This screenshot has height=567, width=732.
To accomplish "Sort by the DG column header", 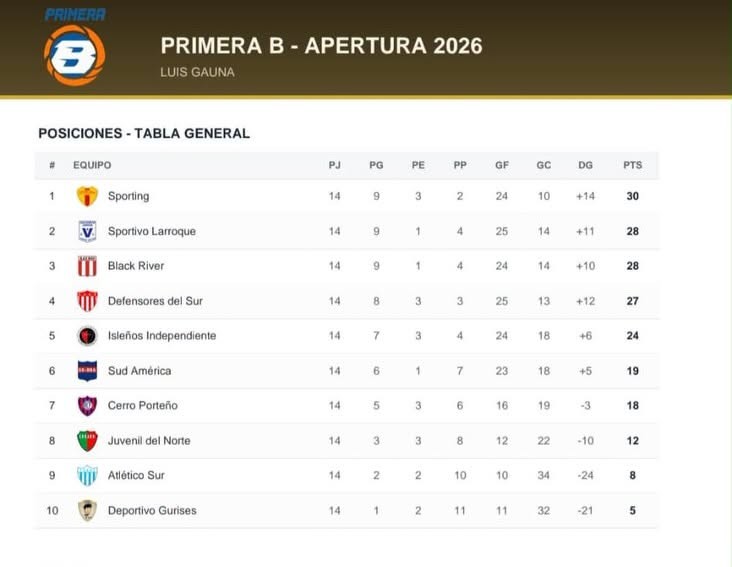I will [585, 165].
